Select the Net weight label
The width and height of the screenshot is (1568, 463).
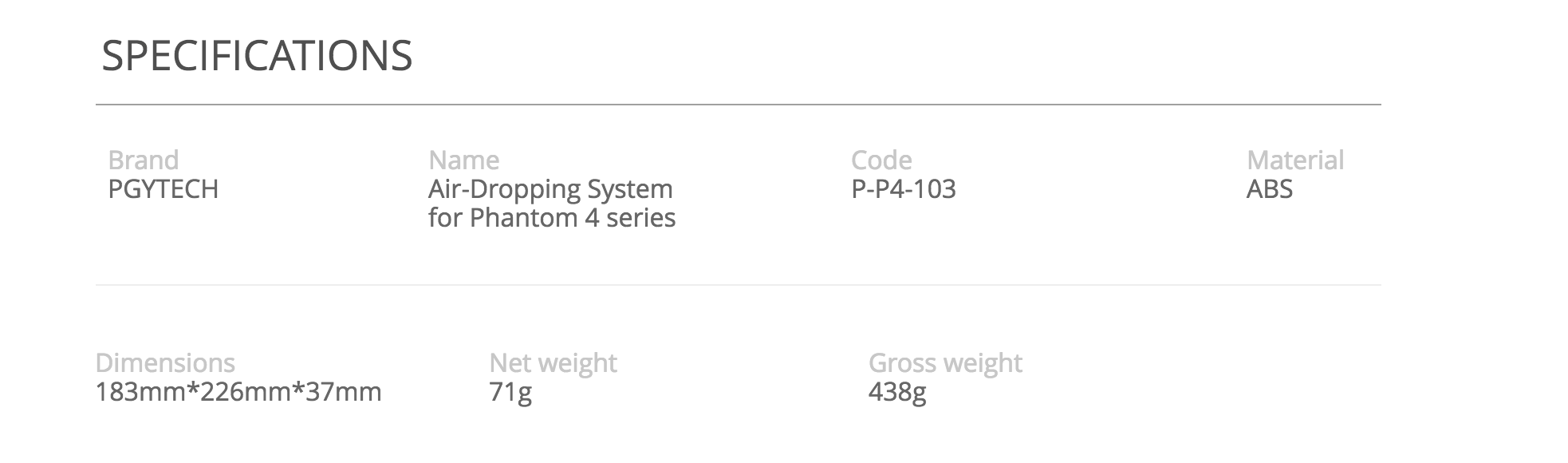[x=553, y=363]
